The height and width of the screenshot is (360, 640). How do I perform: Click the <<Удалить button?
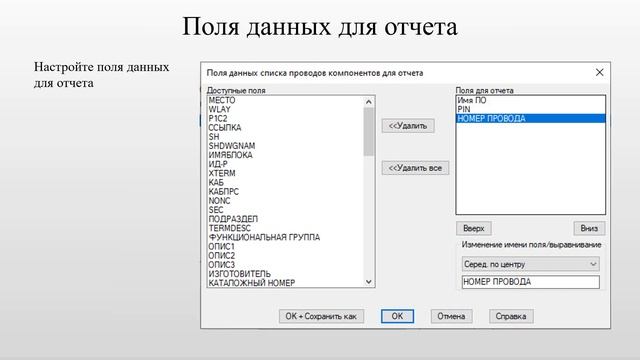point(408,126)
